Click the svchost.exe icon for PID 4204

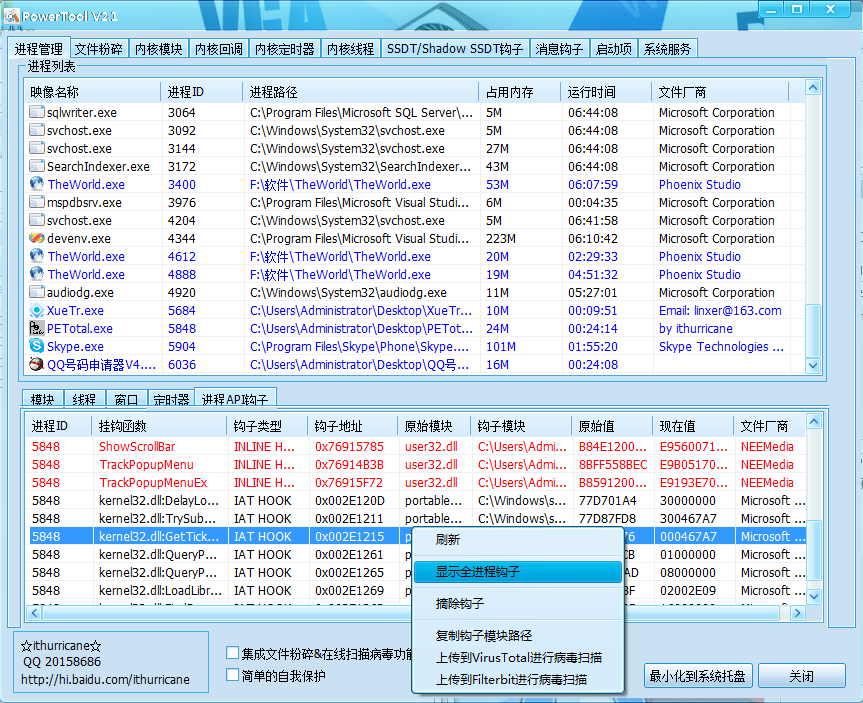click(x=36, y=220)
